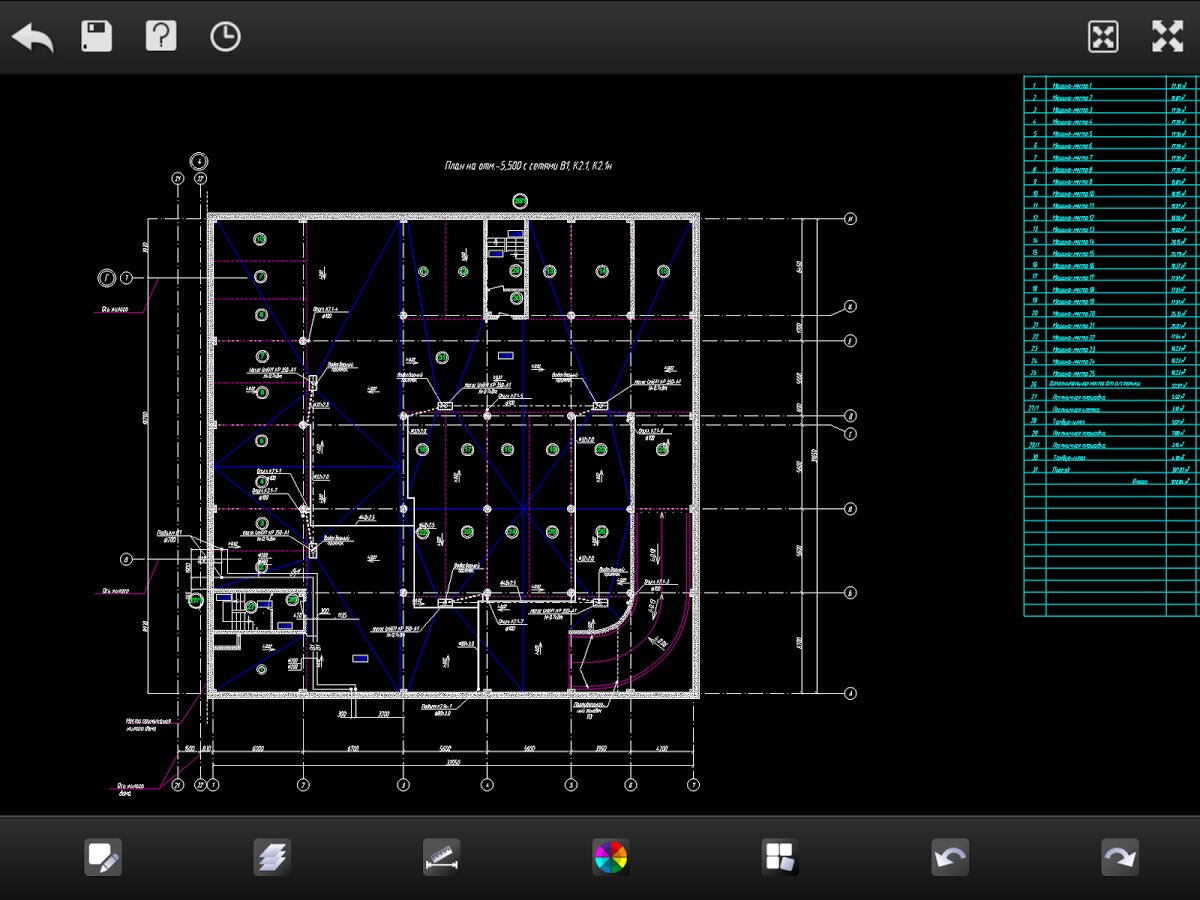Tap the double-circled axis bubble 4 above plan
The width and height of the screenshot is (1200, 900).
pyautogui.click(x=199, y=160)
